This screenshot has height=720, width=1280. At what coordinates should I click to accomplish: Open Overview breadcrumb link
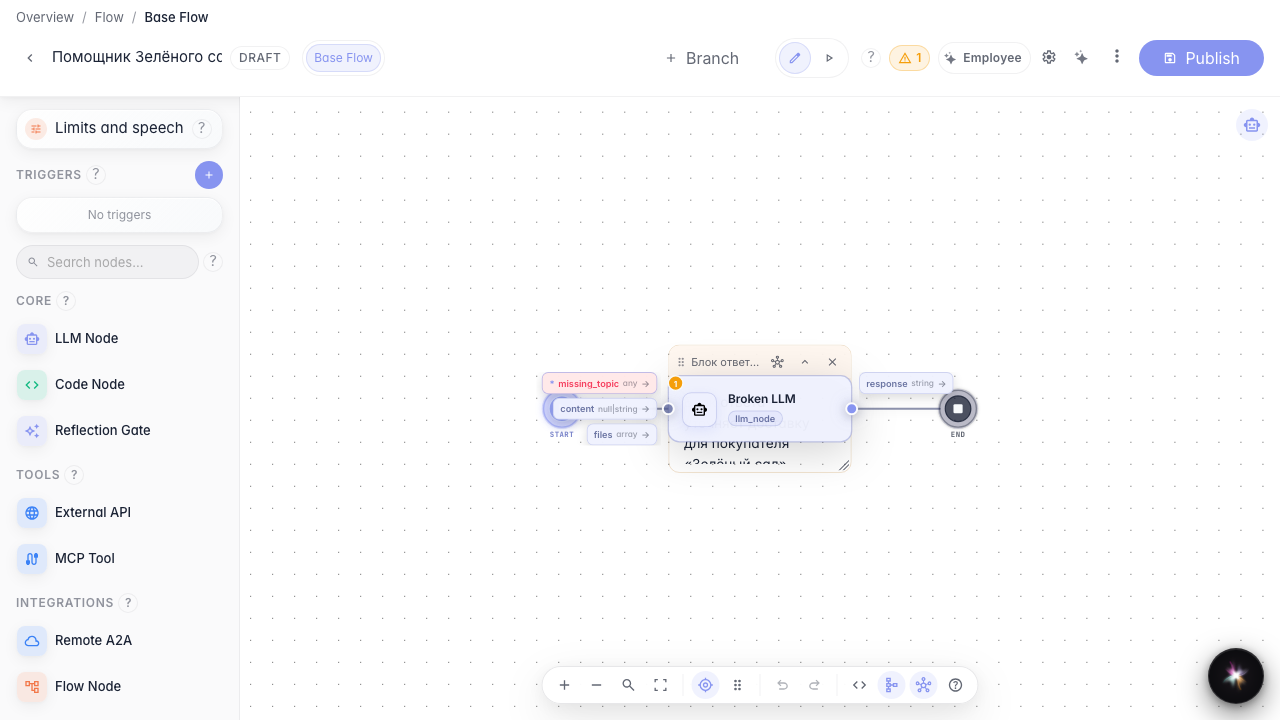coord(45,17)
